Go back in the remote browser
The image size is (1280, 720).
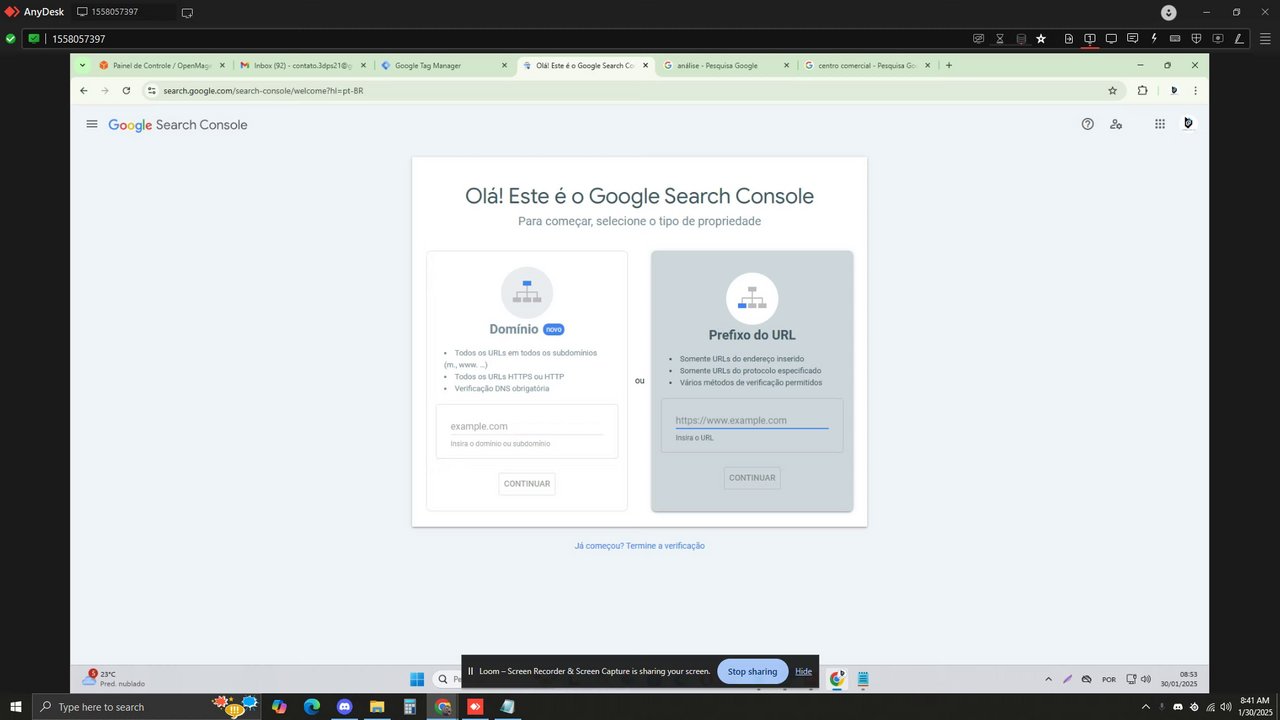(x=84, y=90)
